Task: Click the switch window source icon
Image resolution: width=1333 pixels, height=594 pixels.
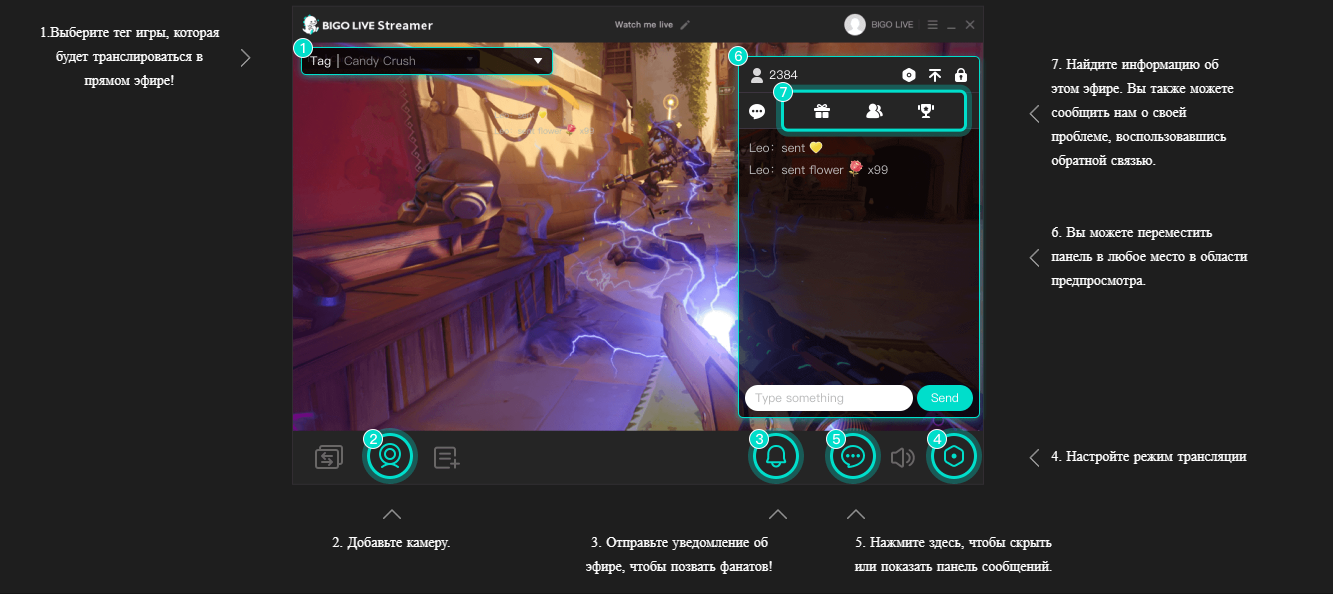Action: 329,458
